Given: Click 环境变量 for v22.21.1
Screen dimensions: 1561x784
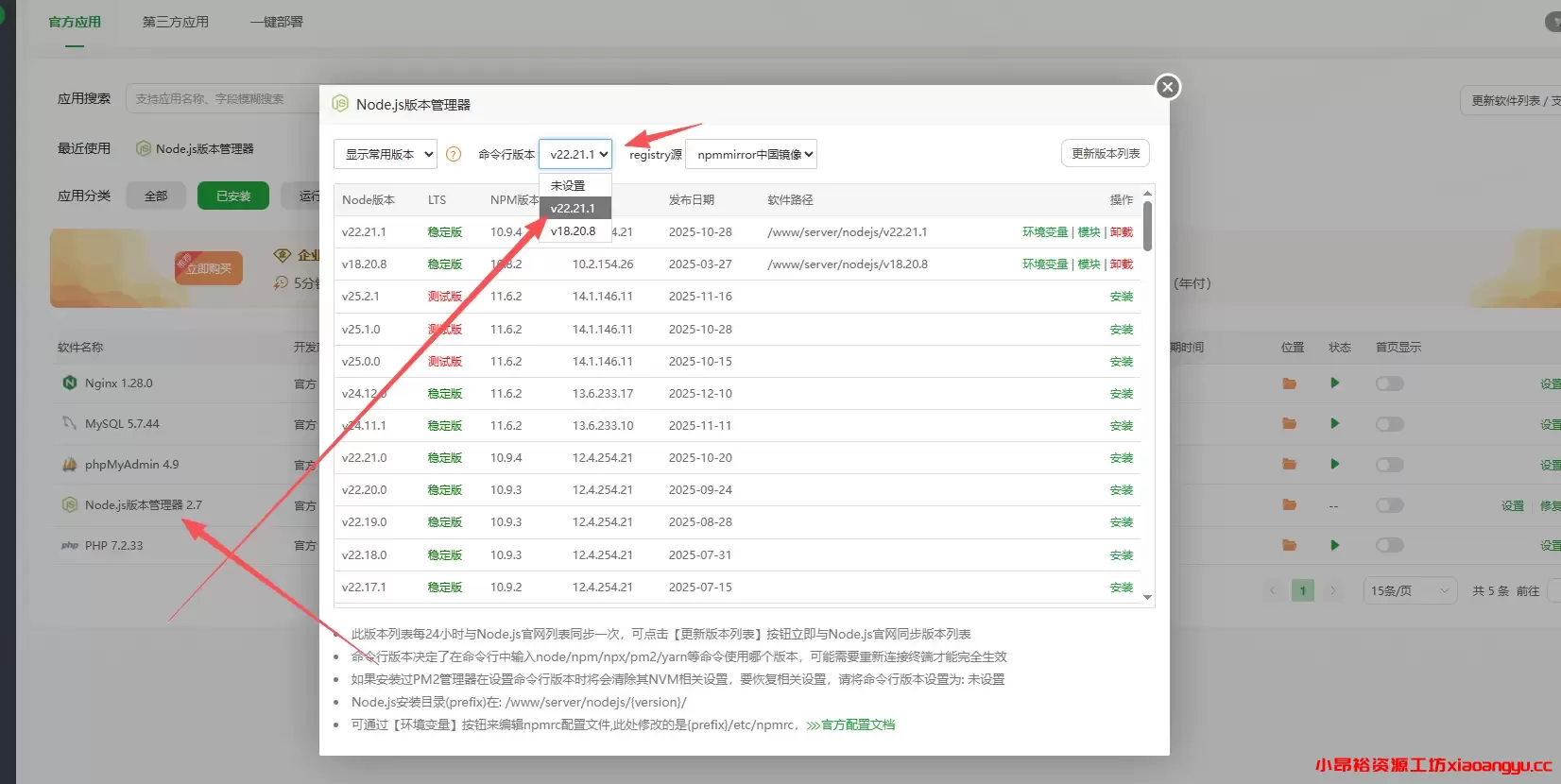Looking at the screenshot, I should [1045, 232].
